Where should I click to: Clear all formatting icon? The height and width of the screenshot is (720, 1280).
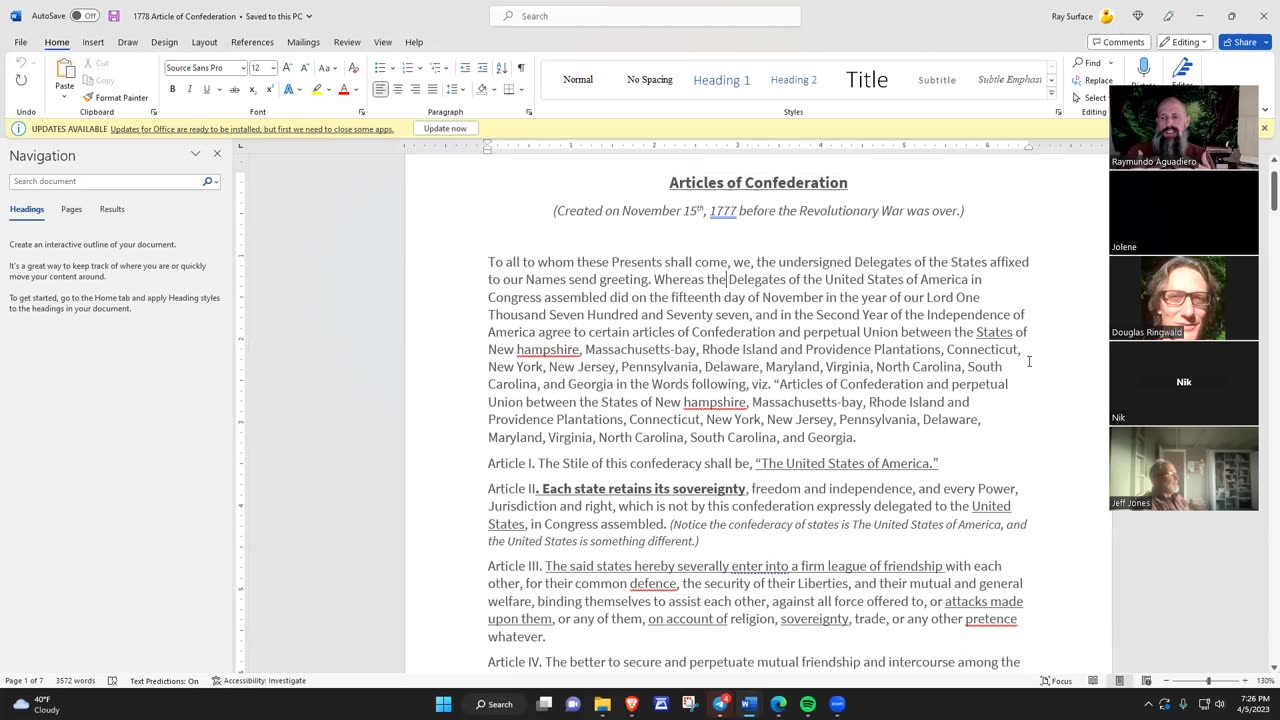click(354, 68)
